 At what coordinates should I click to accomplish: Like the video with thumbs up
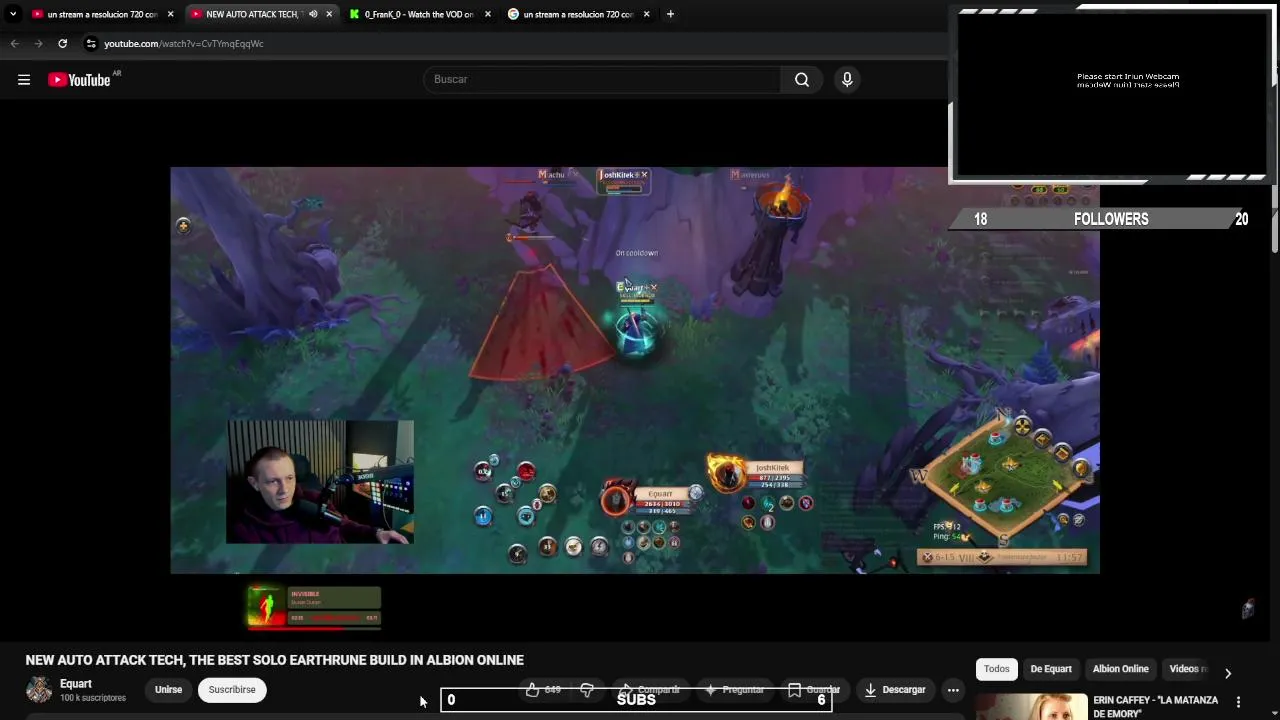[543, 690]
